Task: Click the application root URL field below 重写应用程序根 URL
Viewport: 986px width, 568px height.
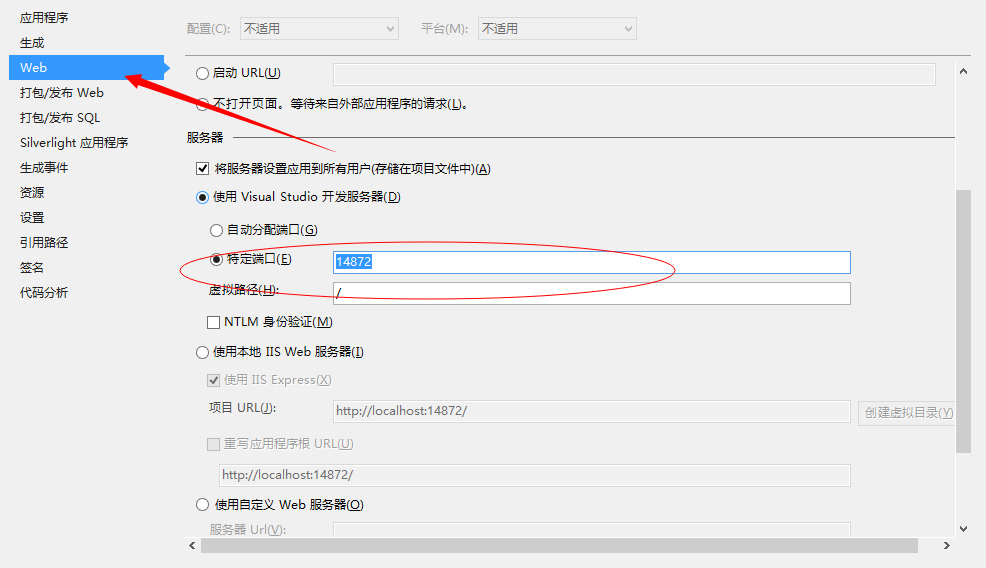Action: pyautogui.click(x=535, y=475)
